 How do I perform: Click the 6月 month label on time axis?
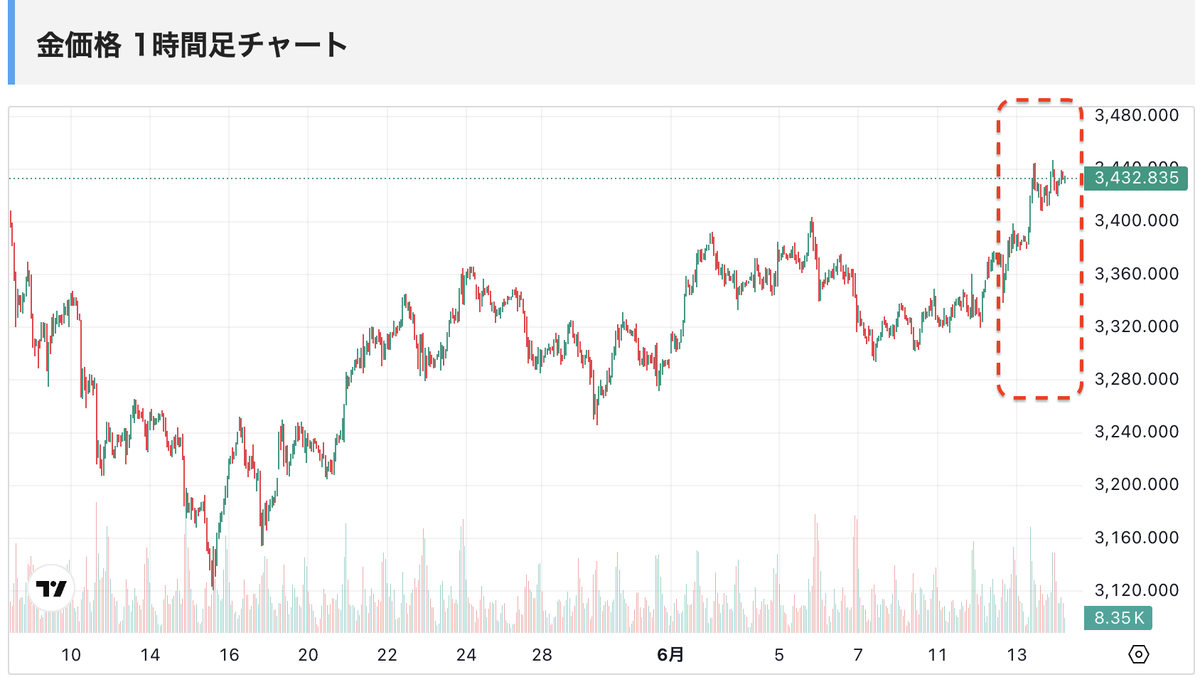pos(672,655)
